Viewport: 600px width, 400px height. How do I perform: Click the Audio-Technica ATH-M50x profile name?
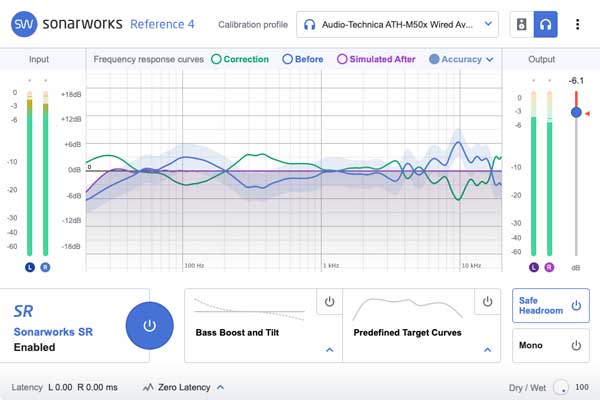[397, 25]
